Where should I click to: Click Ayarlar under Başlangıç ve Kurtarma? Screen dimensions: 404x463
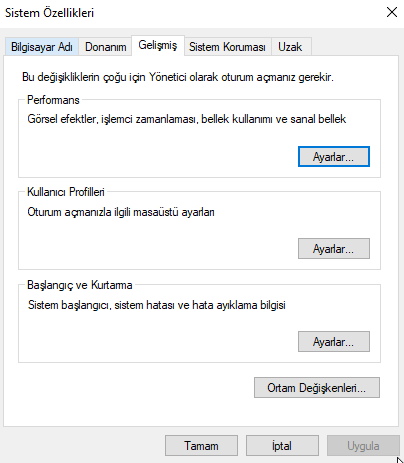334,341
